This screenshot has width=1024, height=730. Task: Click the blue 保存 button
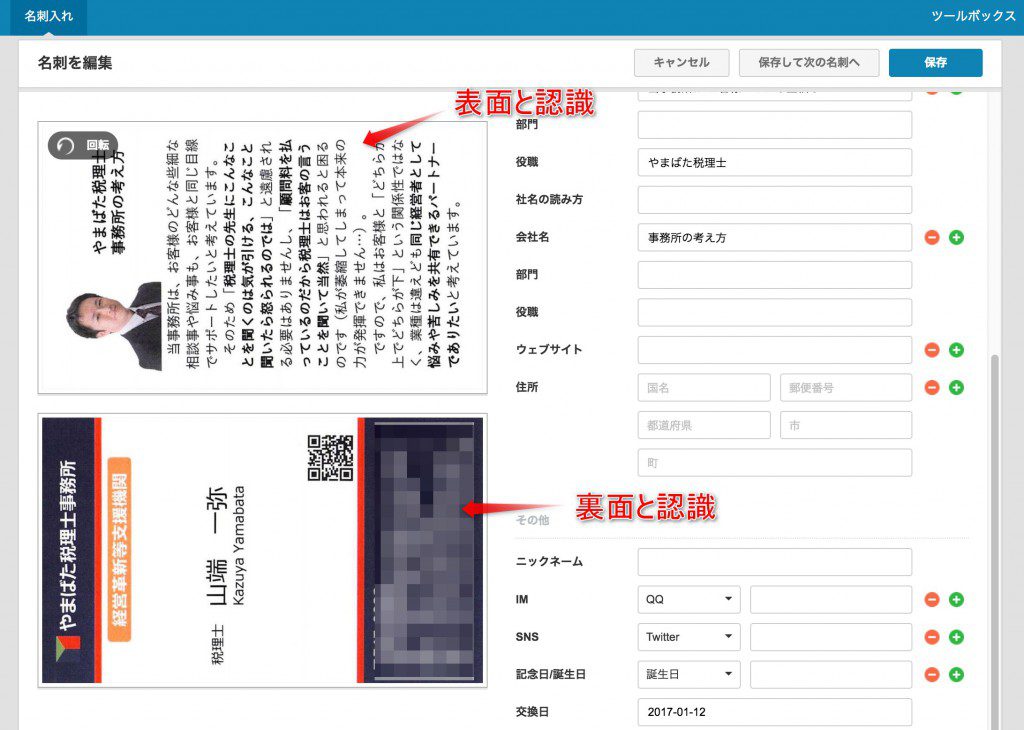[935, 63]
